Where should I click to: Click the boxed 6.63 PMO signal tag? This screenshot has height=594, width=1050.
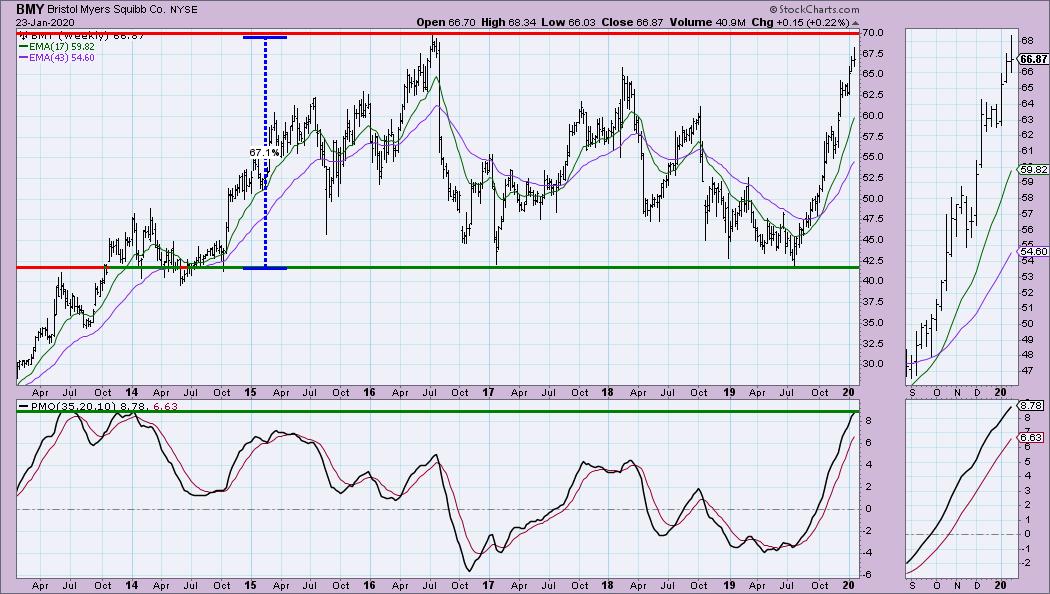point(1030,437)
